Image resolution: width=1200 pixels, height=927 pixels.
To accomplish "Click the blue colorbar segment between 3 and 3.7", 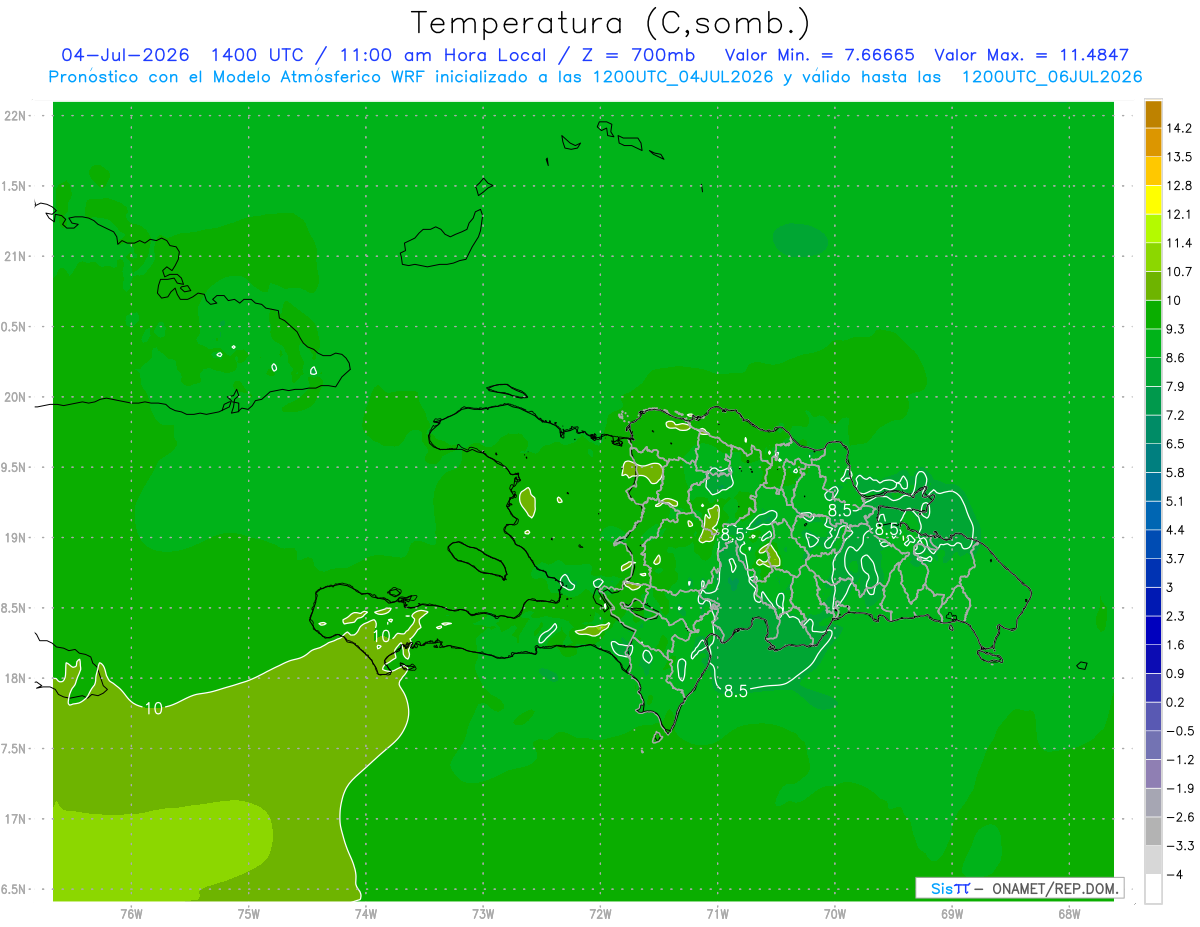I will click(x=1153, y=572).
